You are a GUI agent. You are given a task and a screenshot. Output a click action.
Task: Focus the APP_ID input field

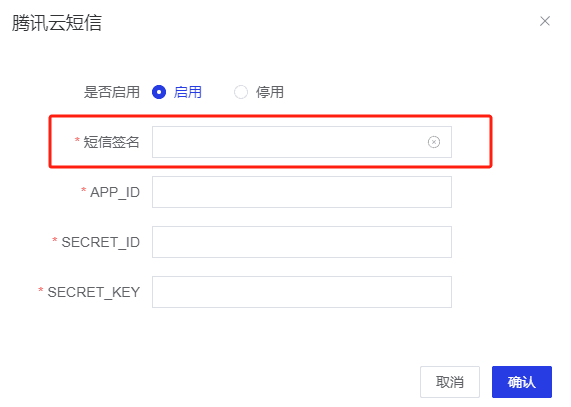(302, 192)
